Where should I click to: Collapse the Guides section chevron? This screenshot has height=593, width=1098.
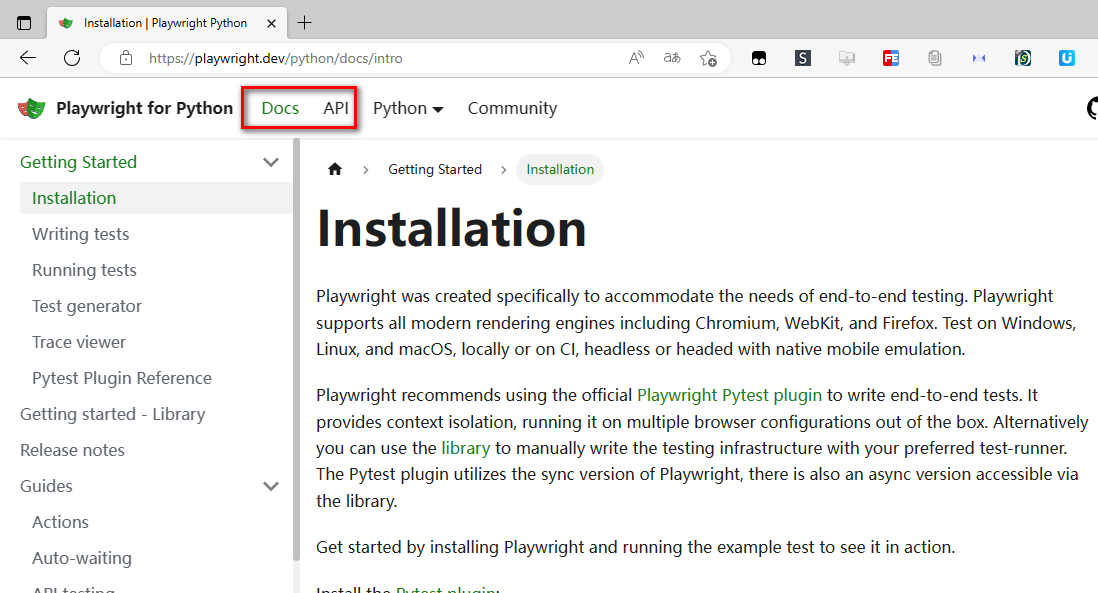point(271,486)
